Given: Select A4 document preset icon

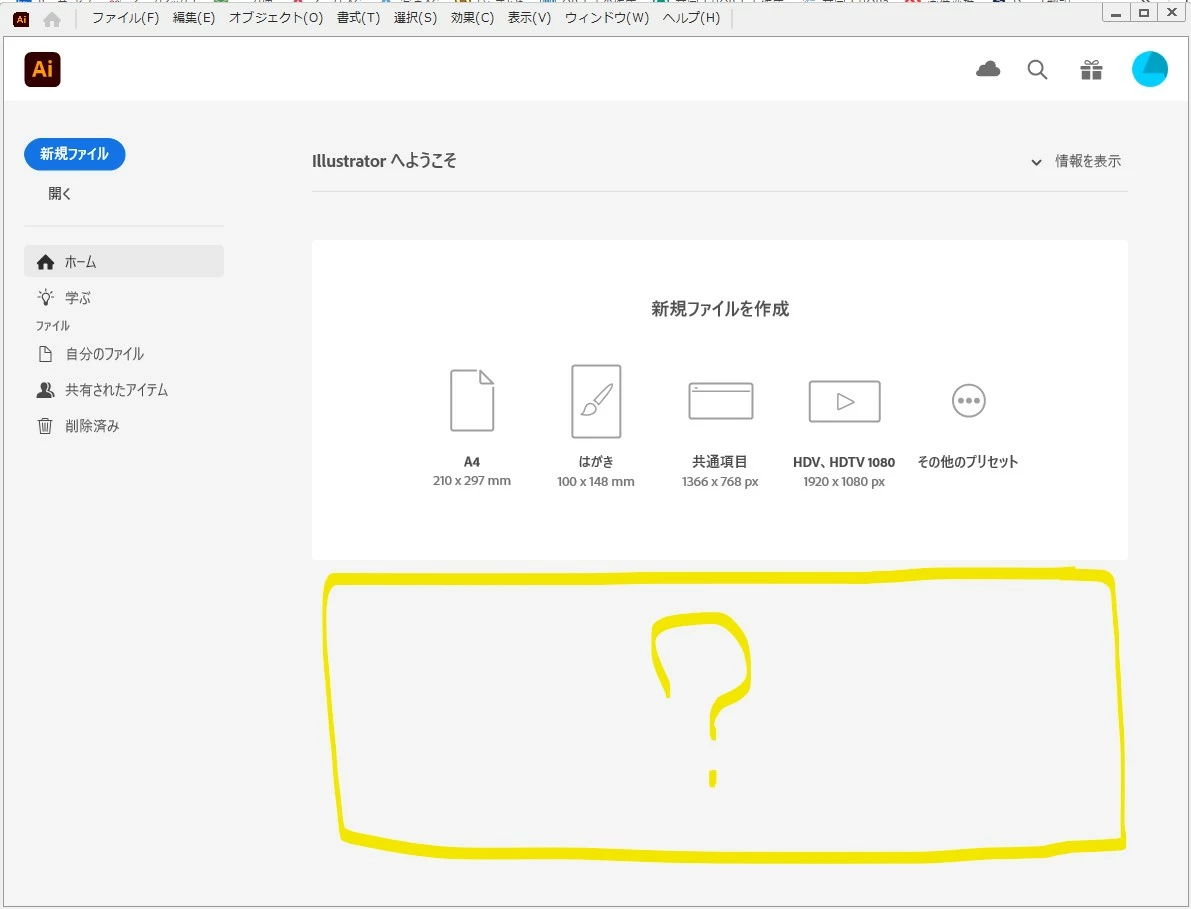Looking at the screenshot, I should (472, 400).
